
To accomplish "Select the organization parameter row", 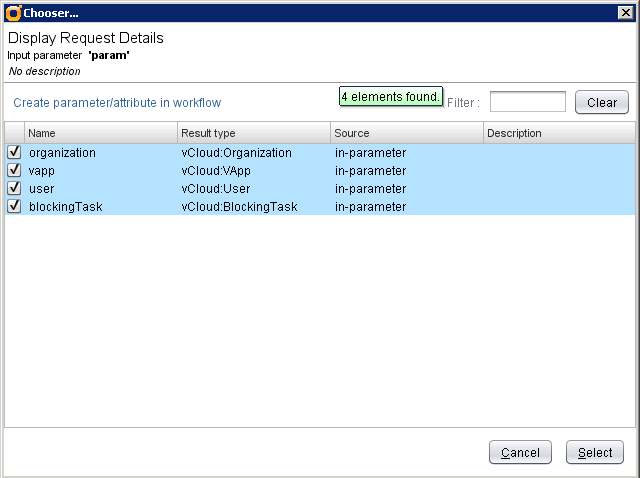I will [63, 153].
